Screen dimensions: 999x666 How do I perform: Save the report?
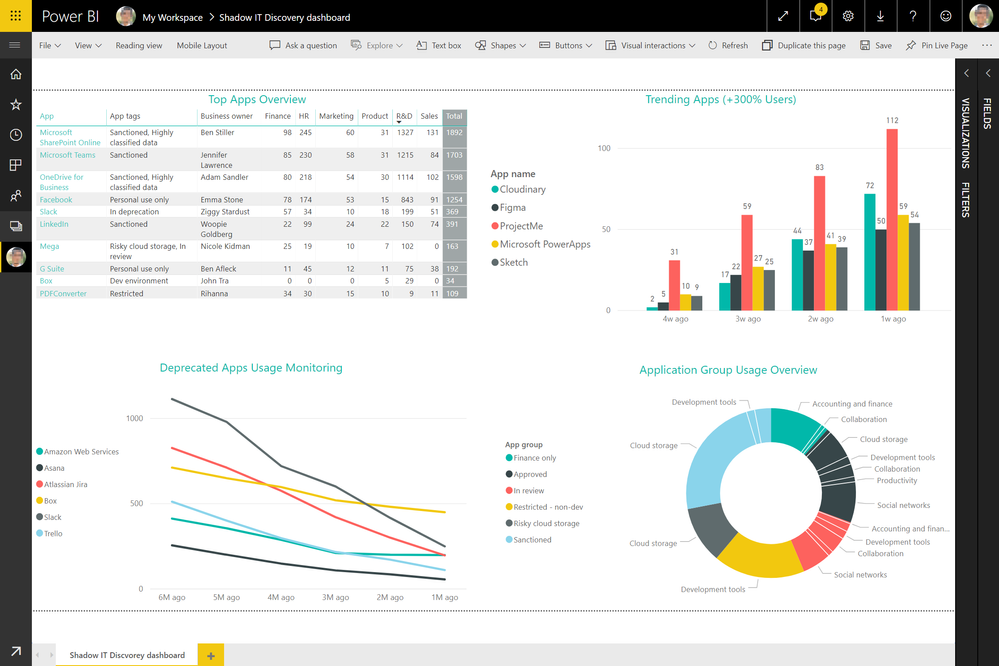click(x=876, y=45)
